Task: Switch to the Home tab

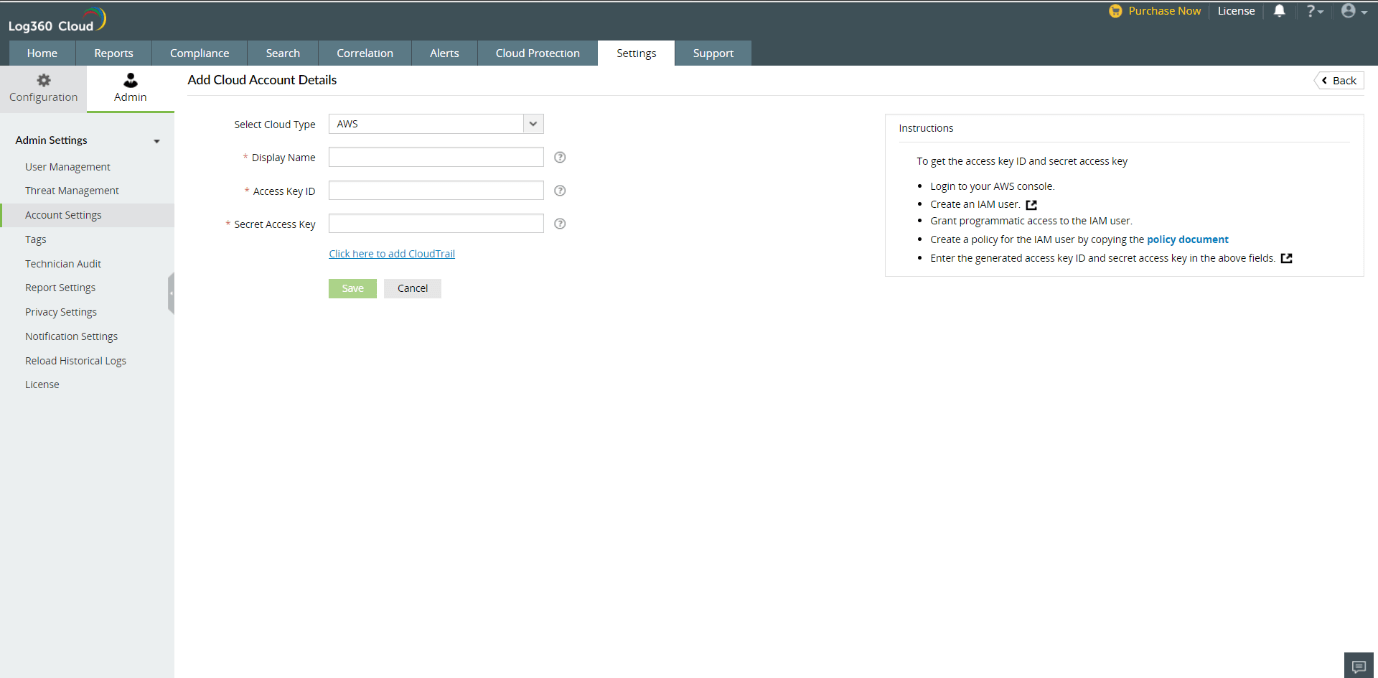Action: pyautogui.click(x=42, y=53)
